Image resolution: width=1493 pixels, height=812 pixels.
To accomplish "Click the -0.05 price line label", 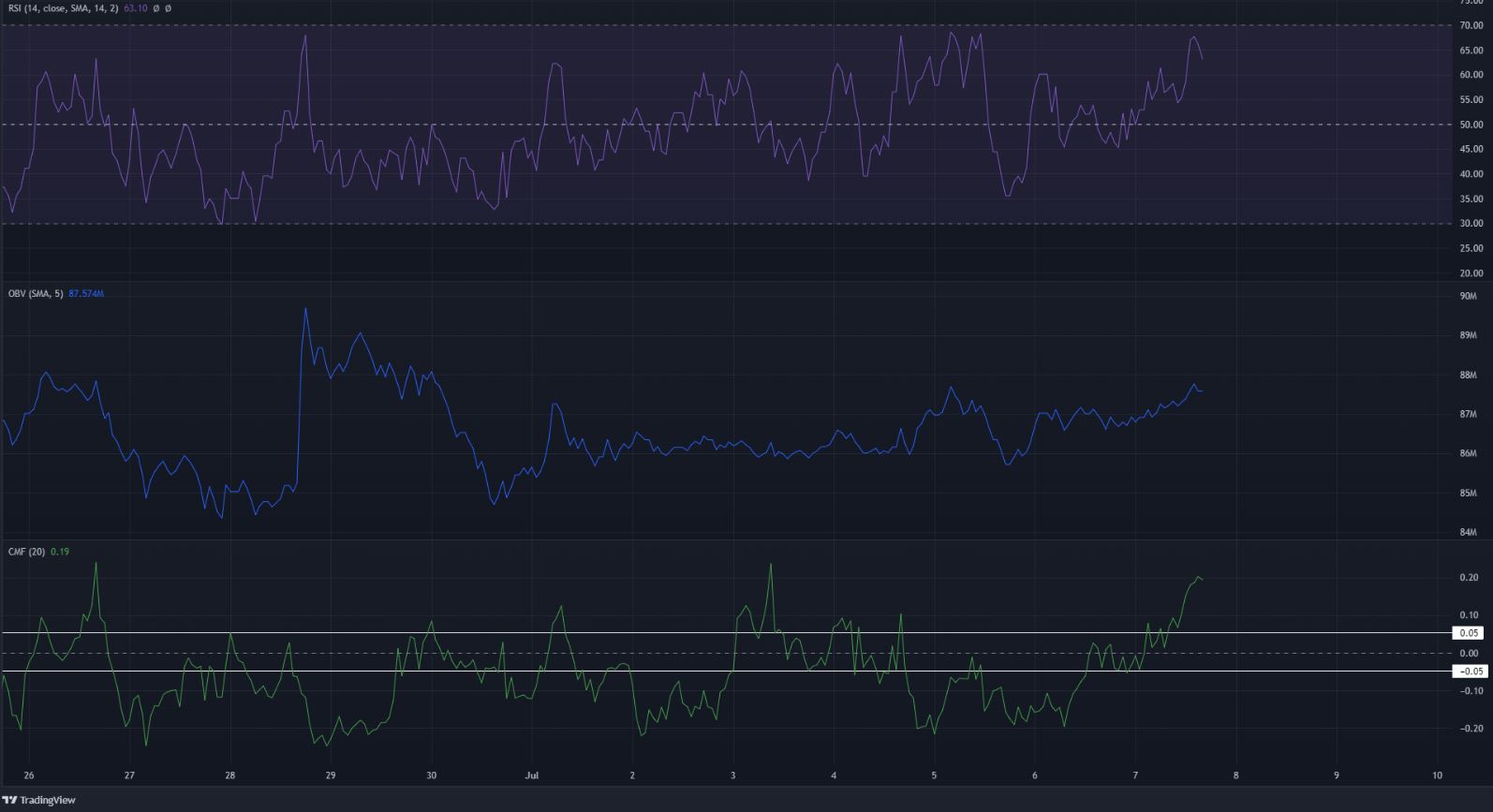I will (x=1469, y=671).
